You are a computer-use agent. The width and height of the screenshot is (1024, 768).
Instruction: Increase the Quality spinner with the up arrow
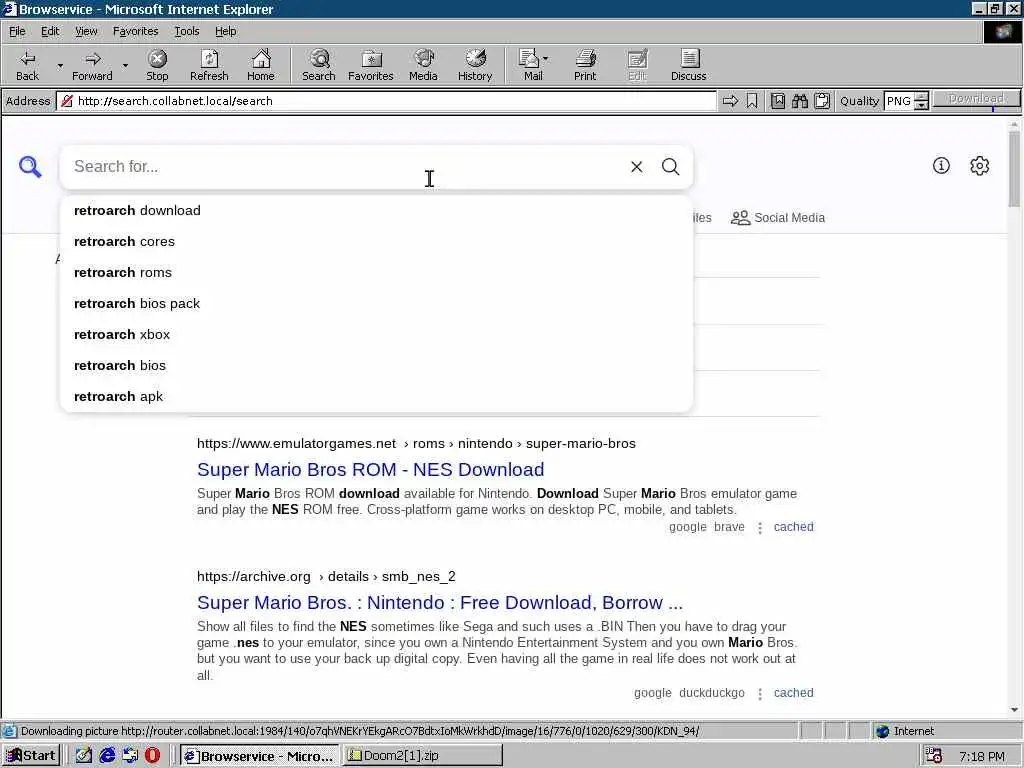921,97
